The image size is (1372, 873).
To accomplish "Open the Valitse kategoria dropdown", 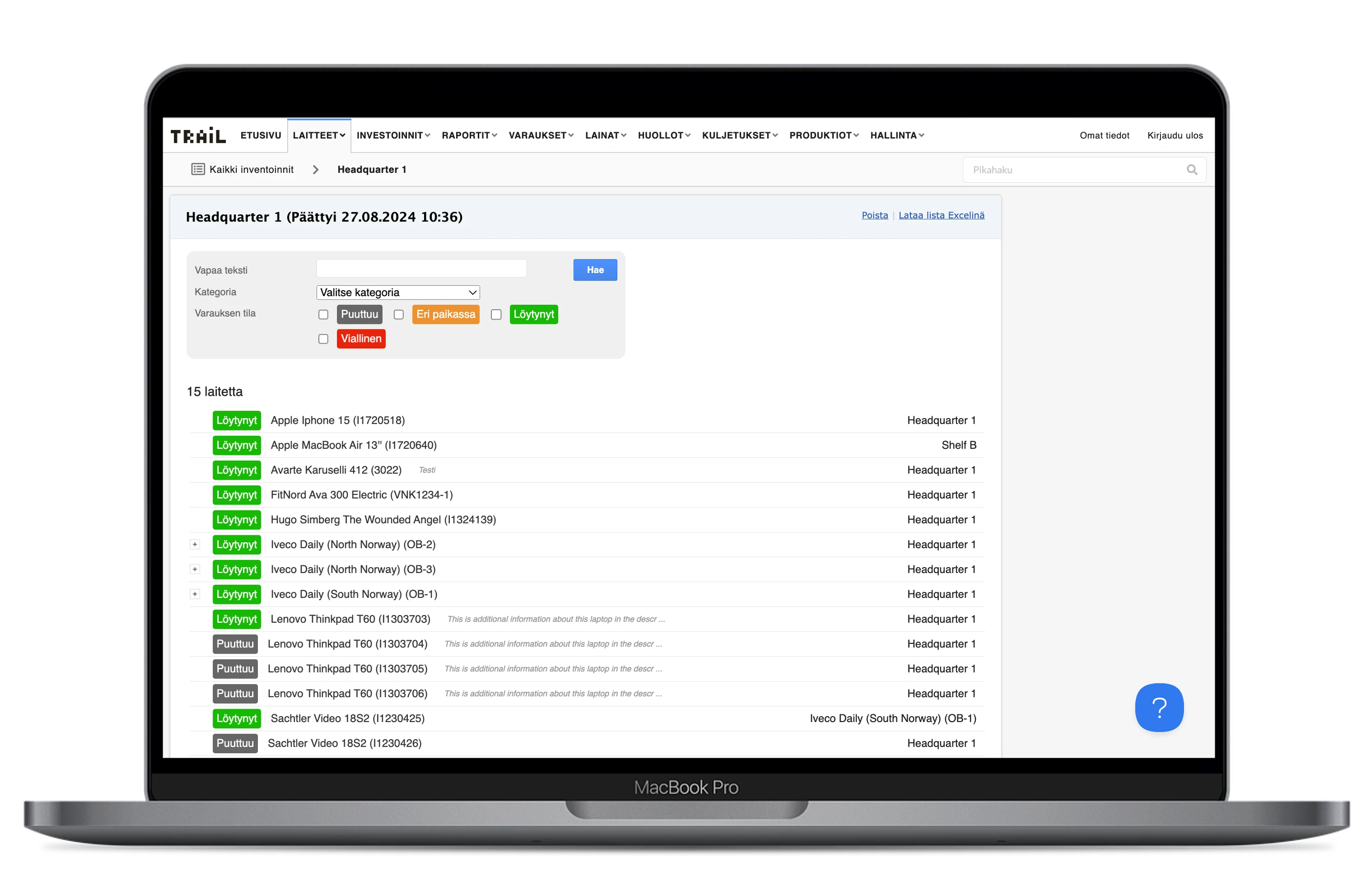I will click(398, 292).
